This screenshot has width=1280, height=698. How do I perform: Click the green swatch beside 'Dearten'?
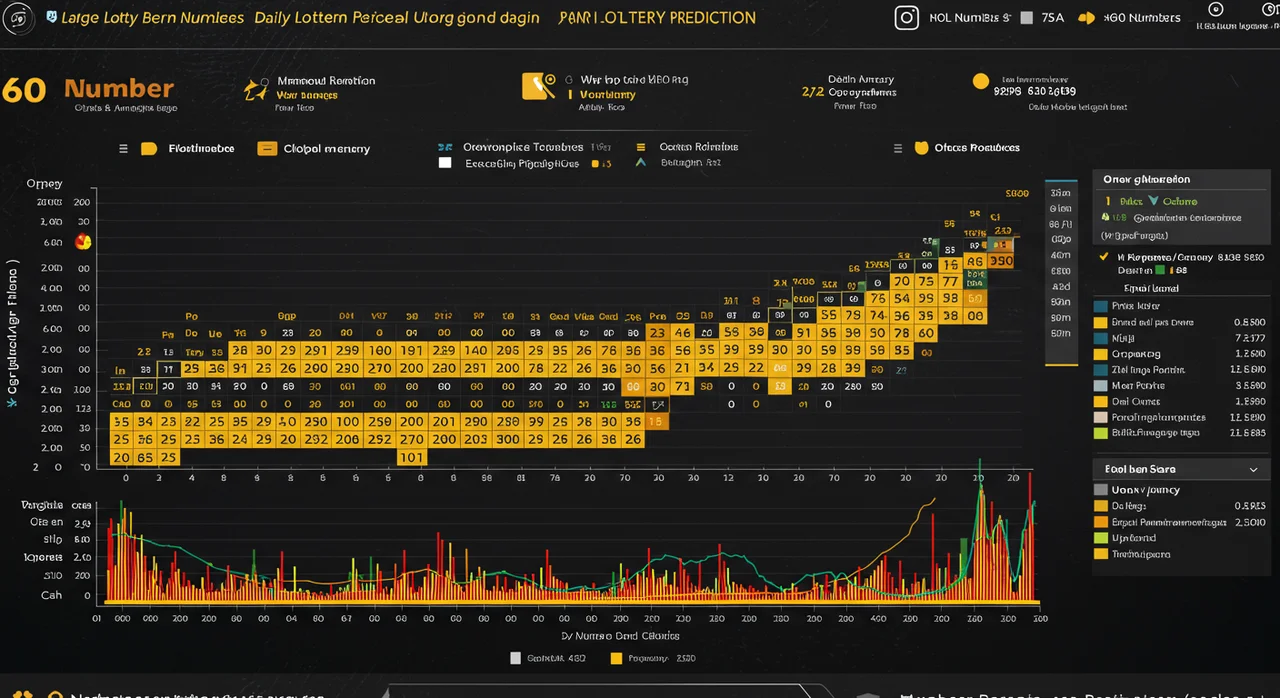pos(1160,270)
